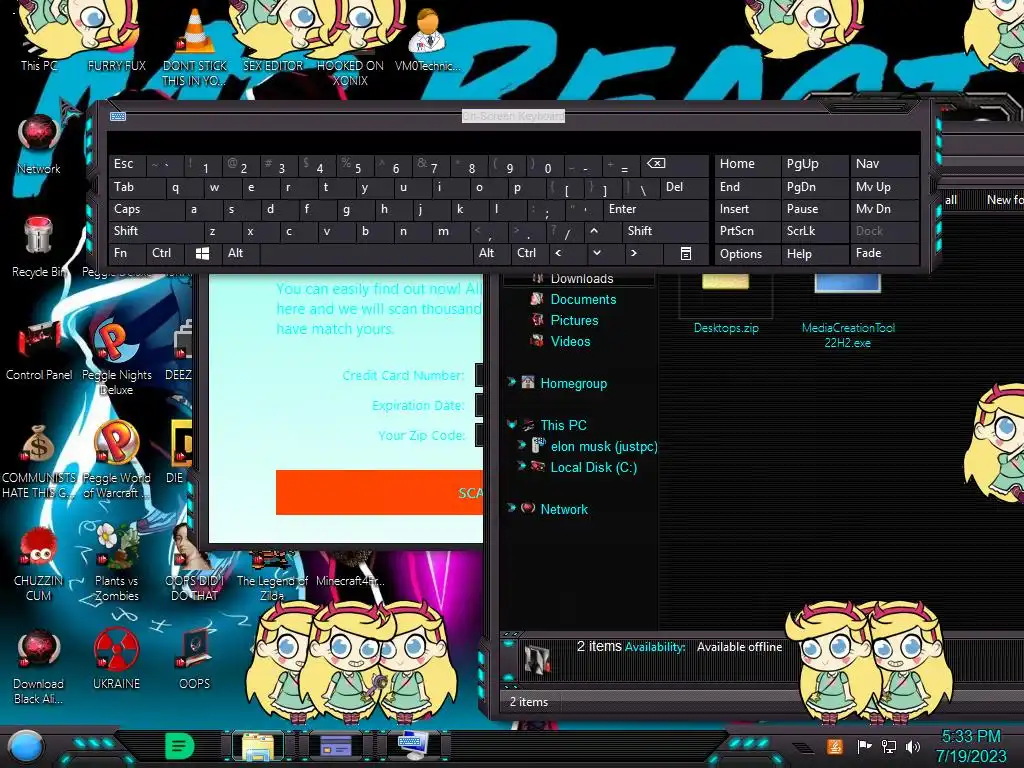This screenshot has width=1024, height=768.
Task: Open the OOPS desktop shortcut
Action: [x=194, y=660]
